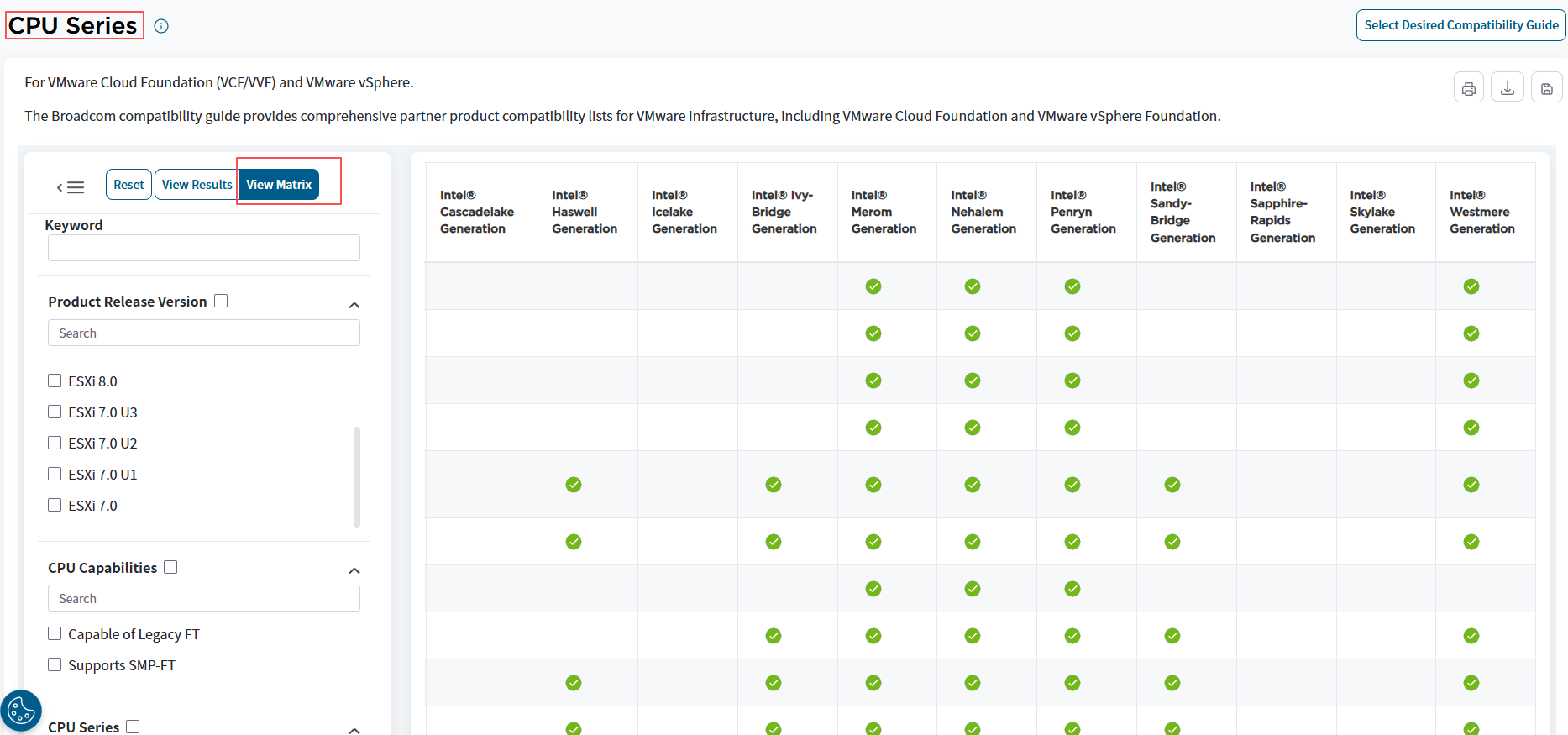Focus the Keyword input field
This screenshot has height=735, width=1568.
coord(204,248)
